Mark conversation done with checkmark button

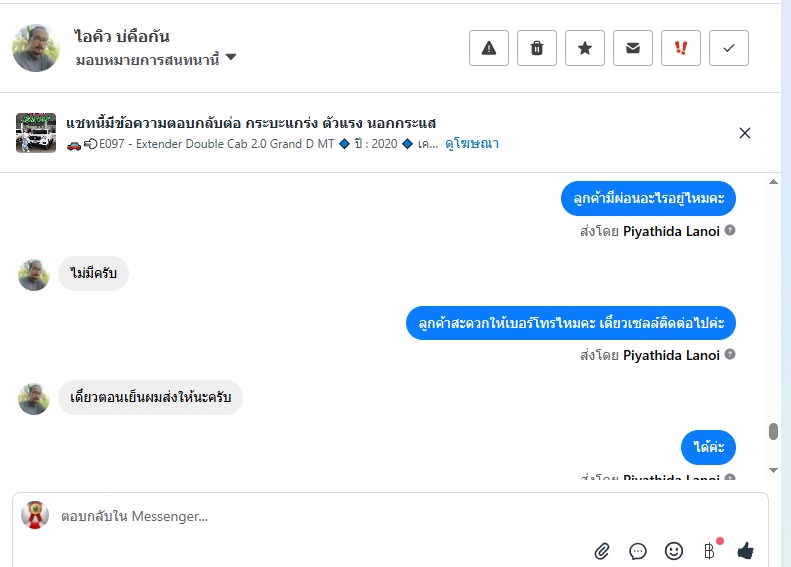pos(728,48)
